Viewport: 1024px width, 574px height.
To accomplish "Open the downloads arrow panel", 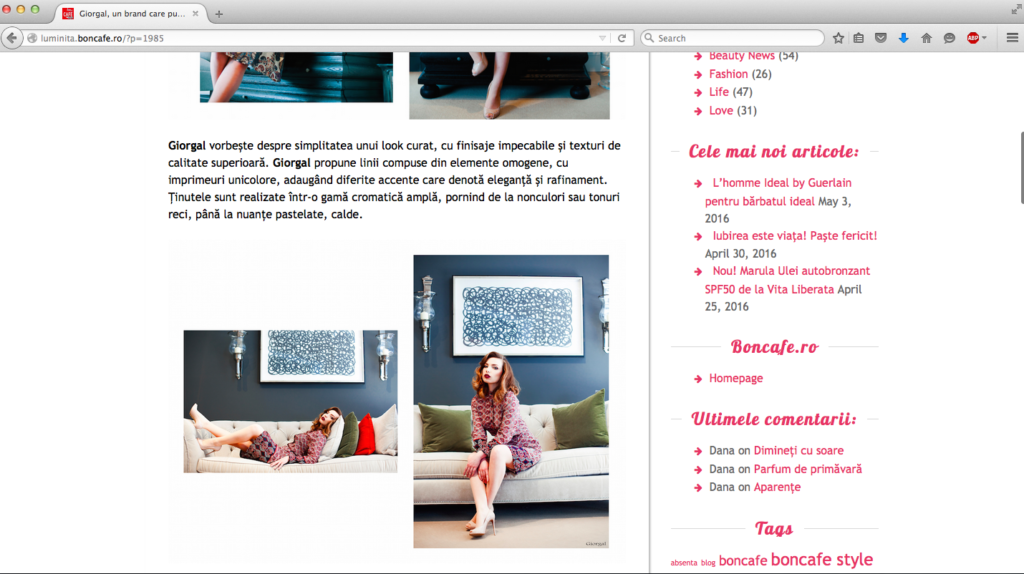I will coord(903,38).
